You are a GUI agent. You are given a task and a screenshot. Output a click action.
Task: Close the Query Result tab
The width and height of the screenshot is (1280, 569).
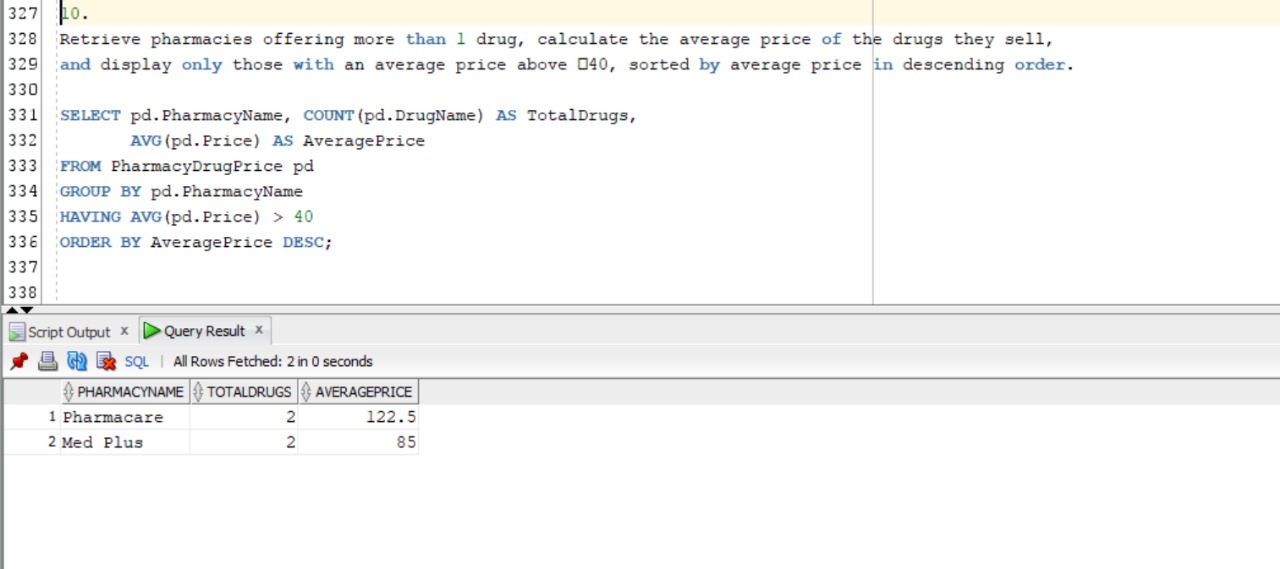(x=258, y=330)
